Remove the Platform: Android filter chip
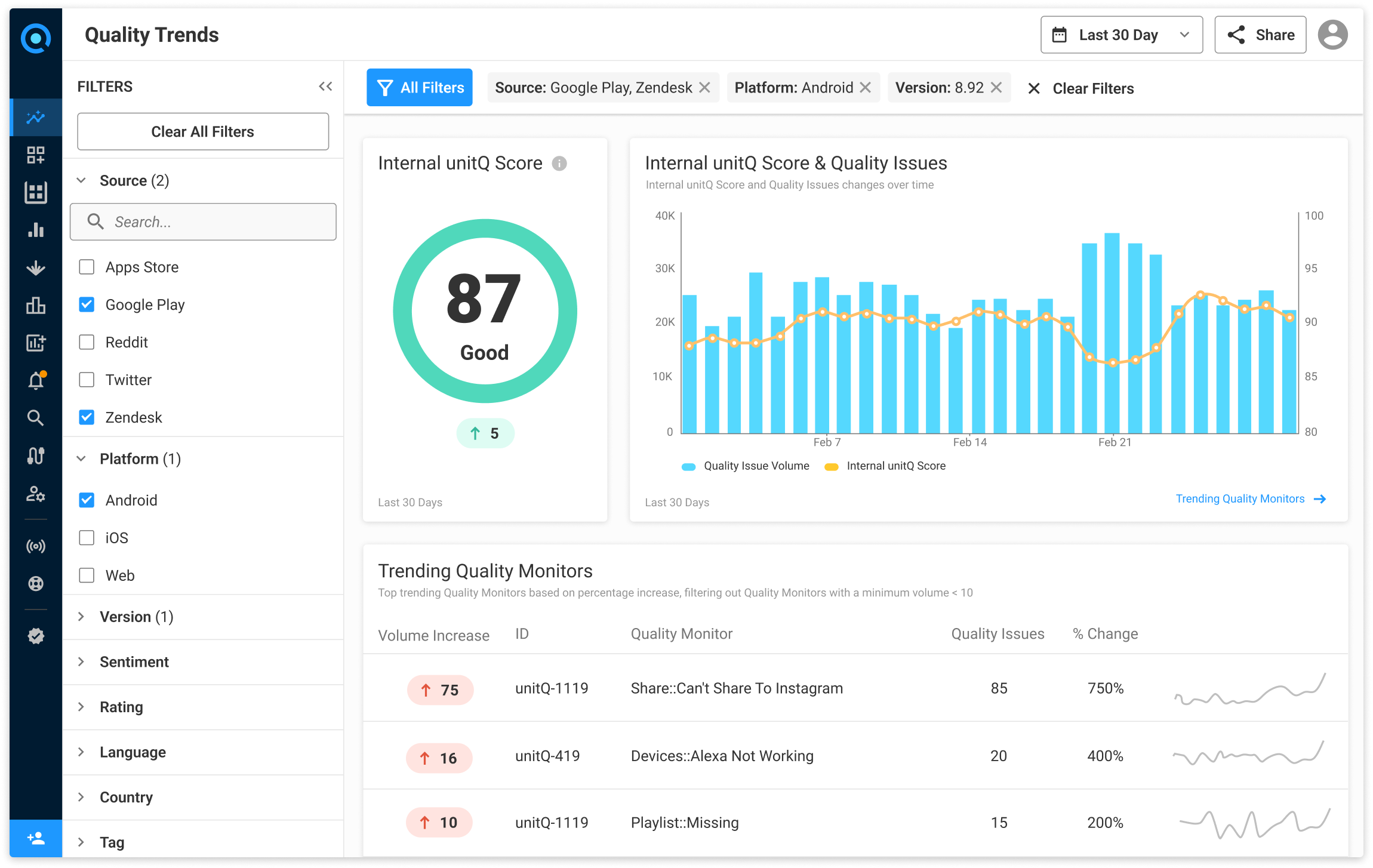The width and height of the screenshot is (1373, 868). (x=865, y=88)
